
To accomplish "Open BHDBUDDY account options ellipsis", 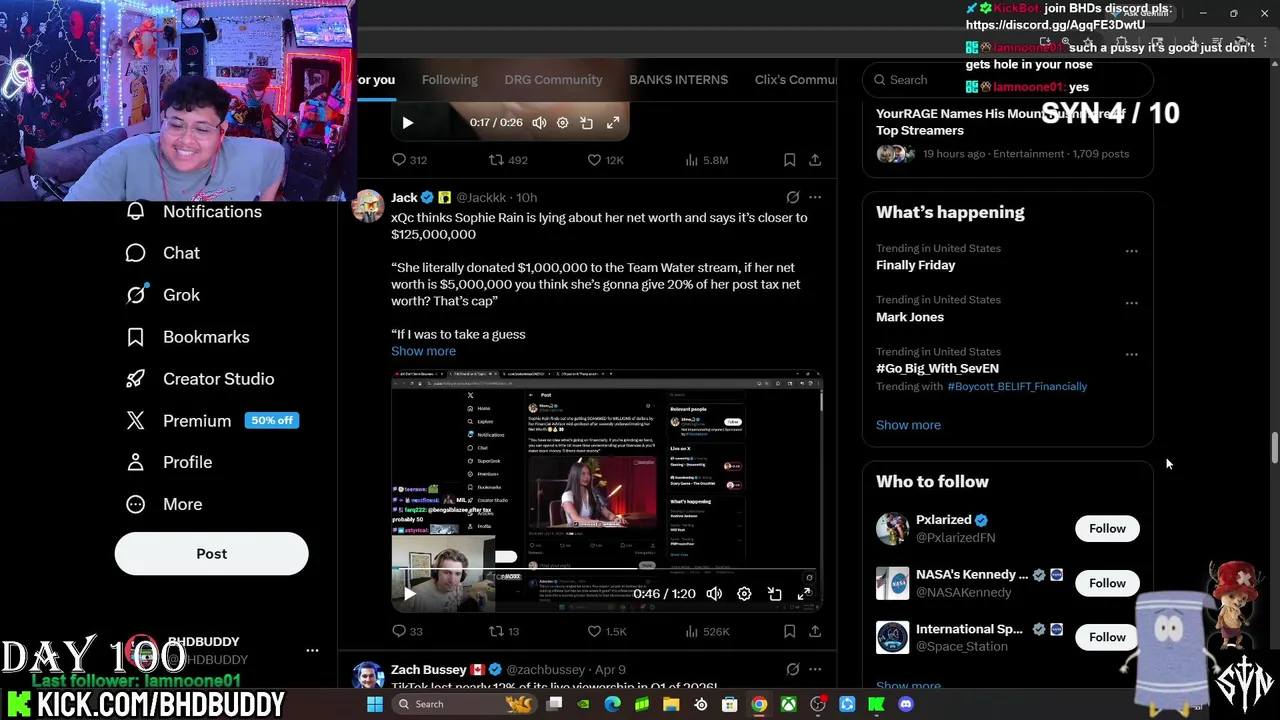I will 312,650.
